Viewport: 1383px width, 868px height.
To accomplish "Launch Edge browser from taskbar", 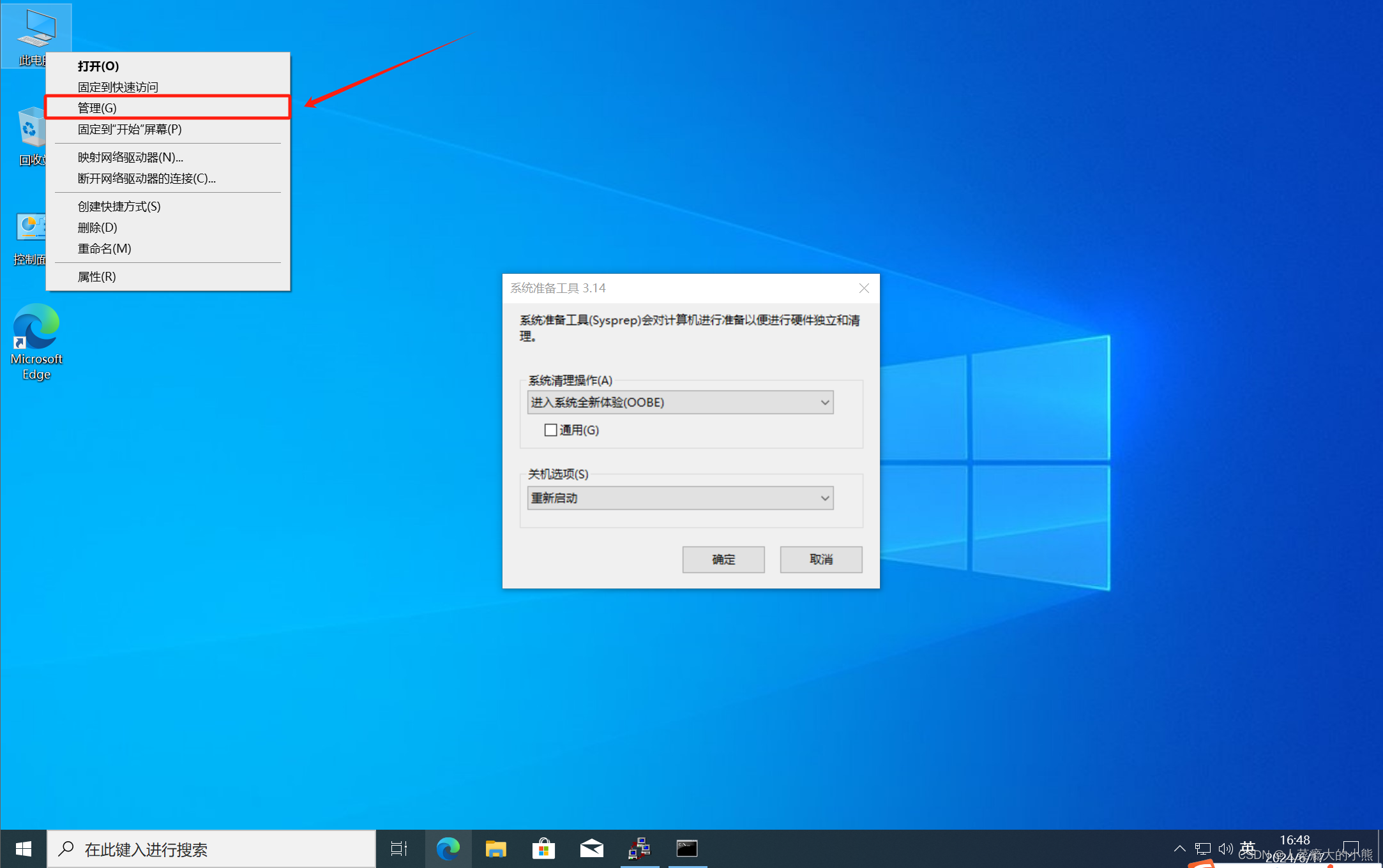I will pos(448,849).
